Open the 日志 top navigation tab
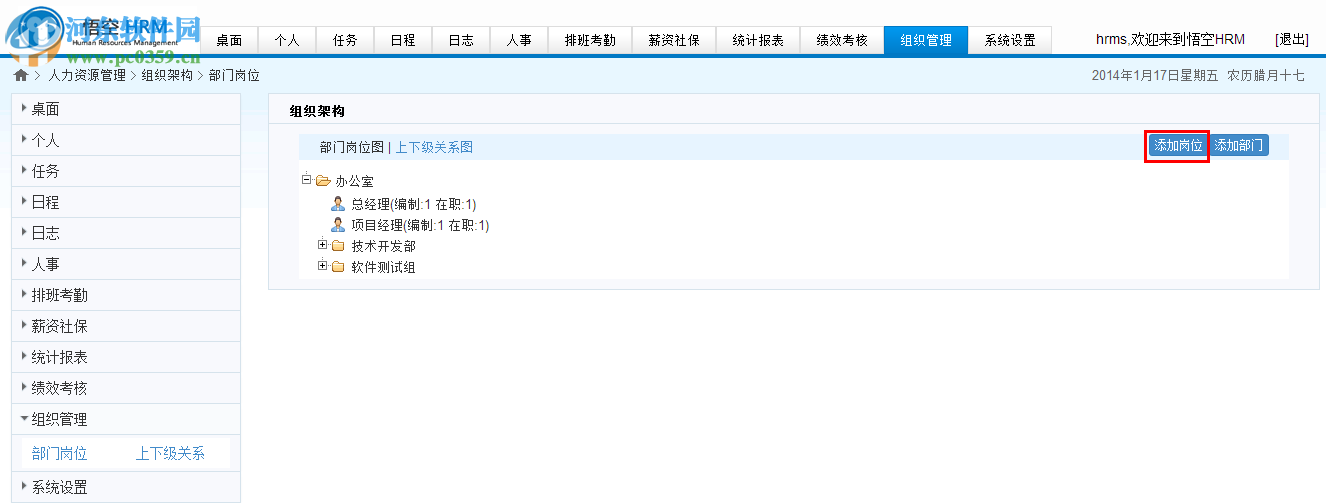The image size is (1326, 503). [461, 40]
